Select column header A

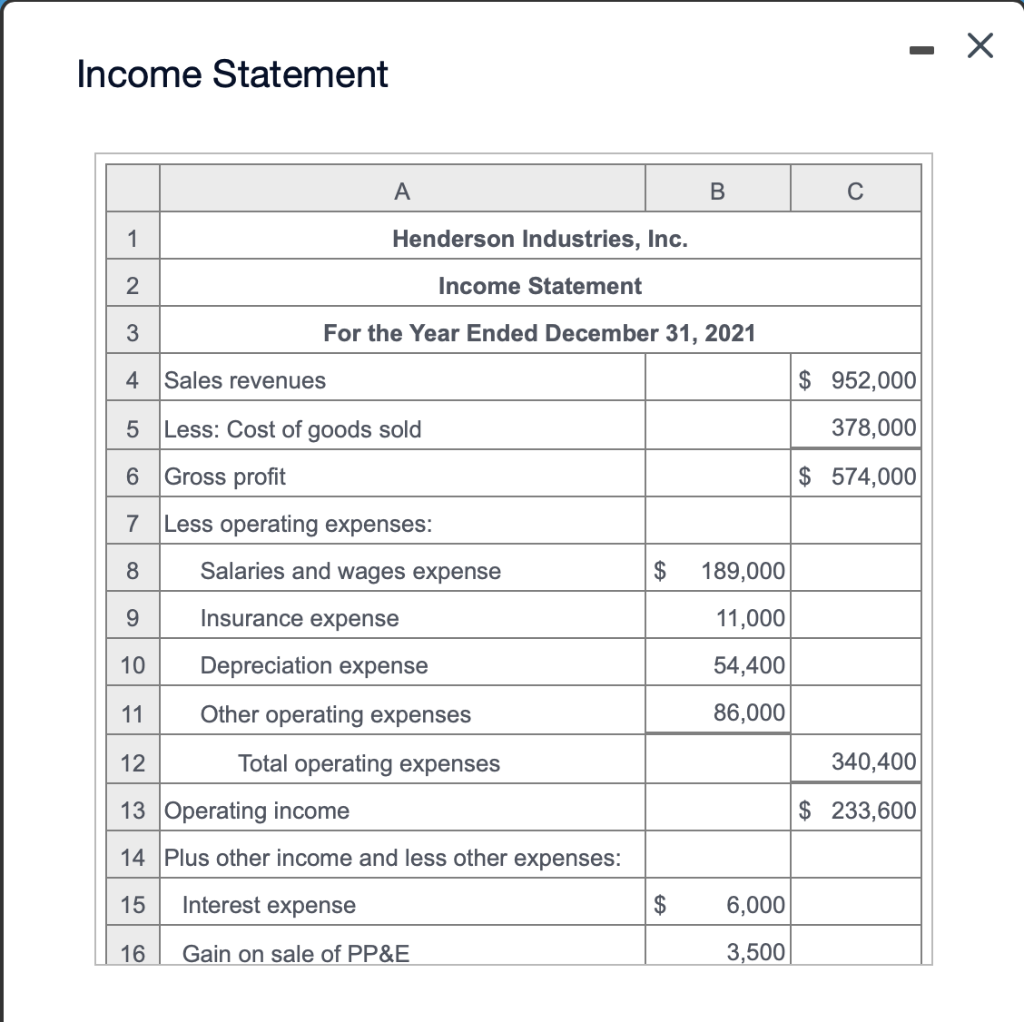pyautogui.click(x=402, y=188)
